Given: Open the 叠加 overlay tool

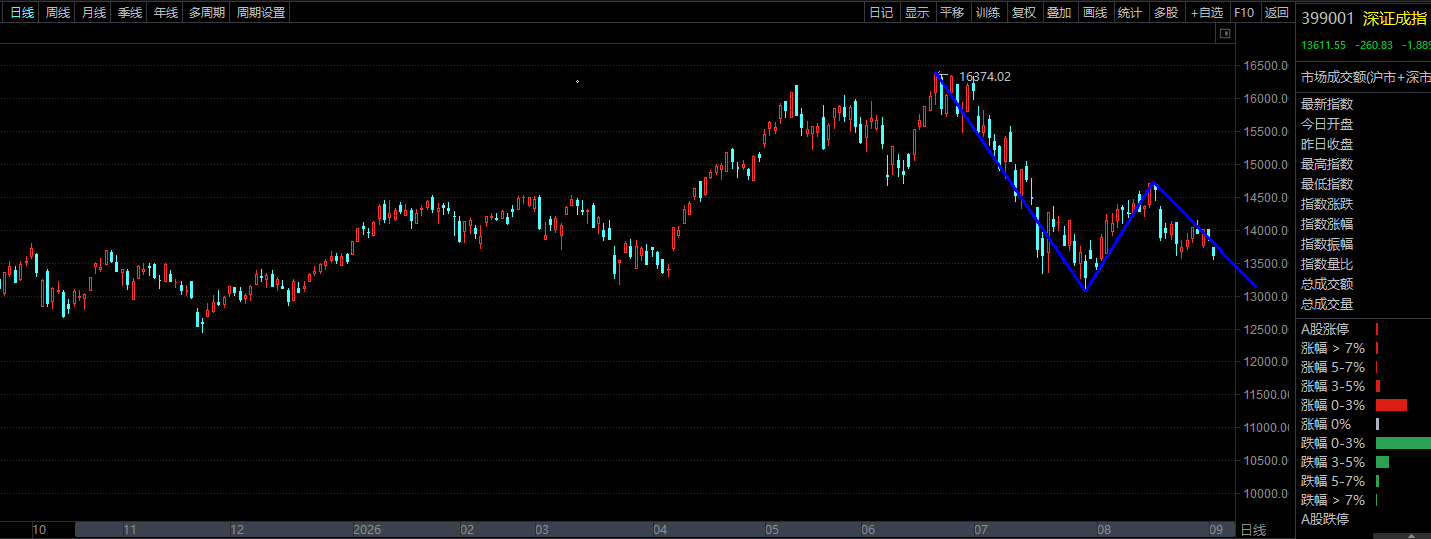Looking at the screenshot, I should point(1059,13).
